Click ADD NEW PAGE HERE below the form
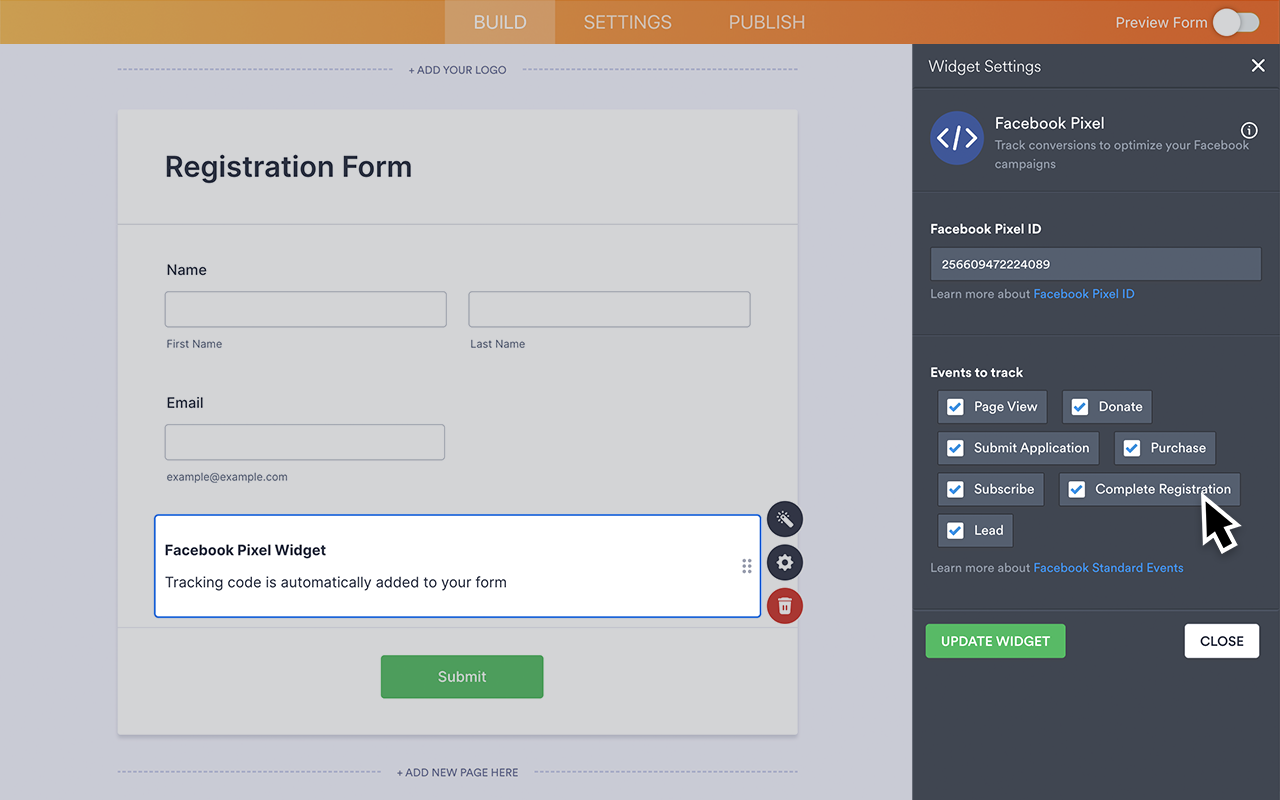1280x800 pixels. pos(457,772)
